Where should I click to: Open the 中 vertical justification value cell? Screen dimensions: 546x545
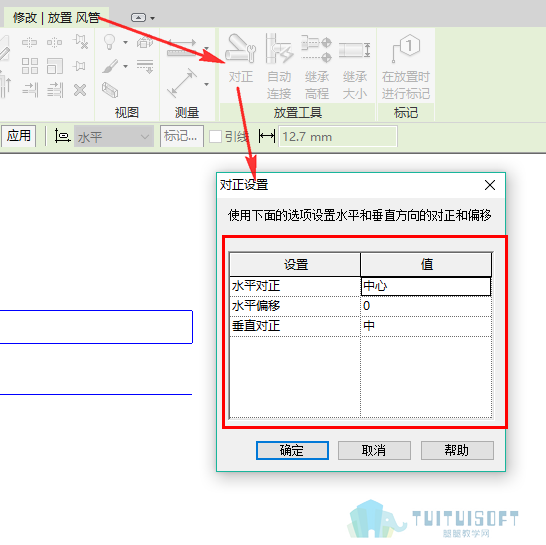[426, 326]
